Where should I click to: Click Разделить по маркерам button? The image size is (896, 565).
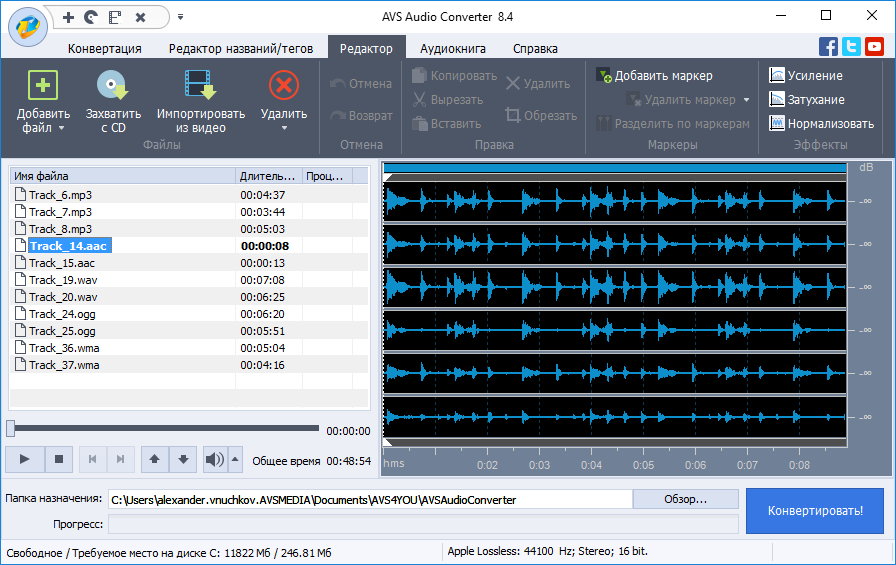[673, 124]
